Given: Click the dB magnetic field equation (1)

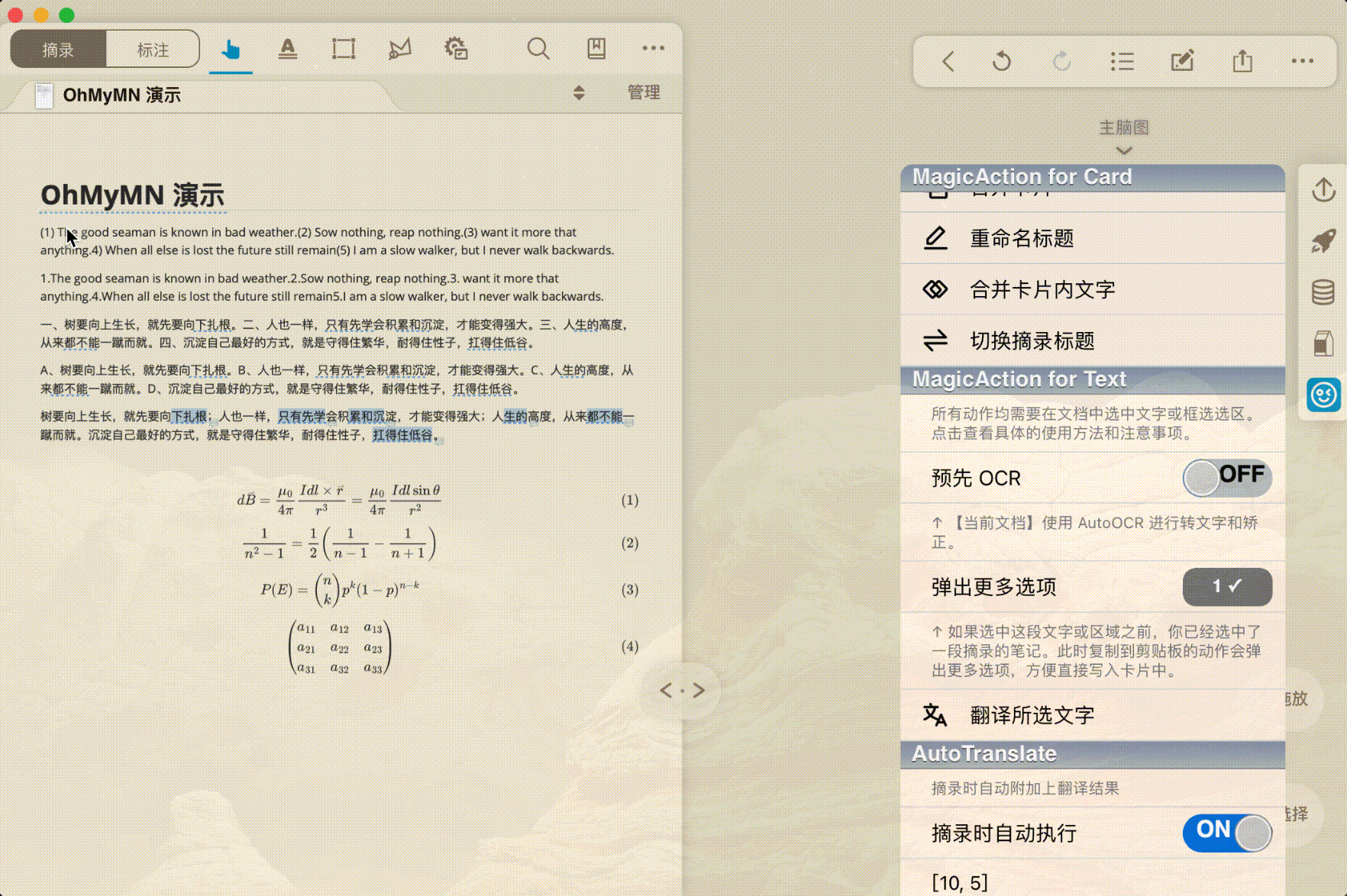Looking at the screenshot, I should [x=339, y=500].
